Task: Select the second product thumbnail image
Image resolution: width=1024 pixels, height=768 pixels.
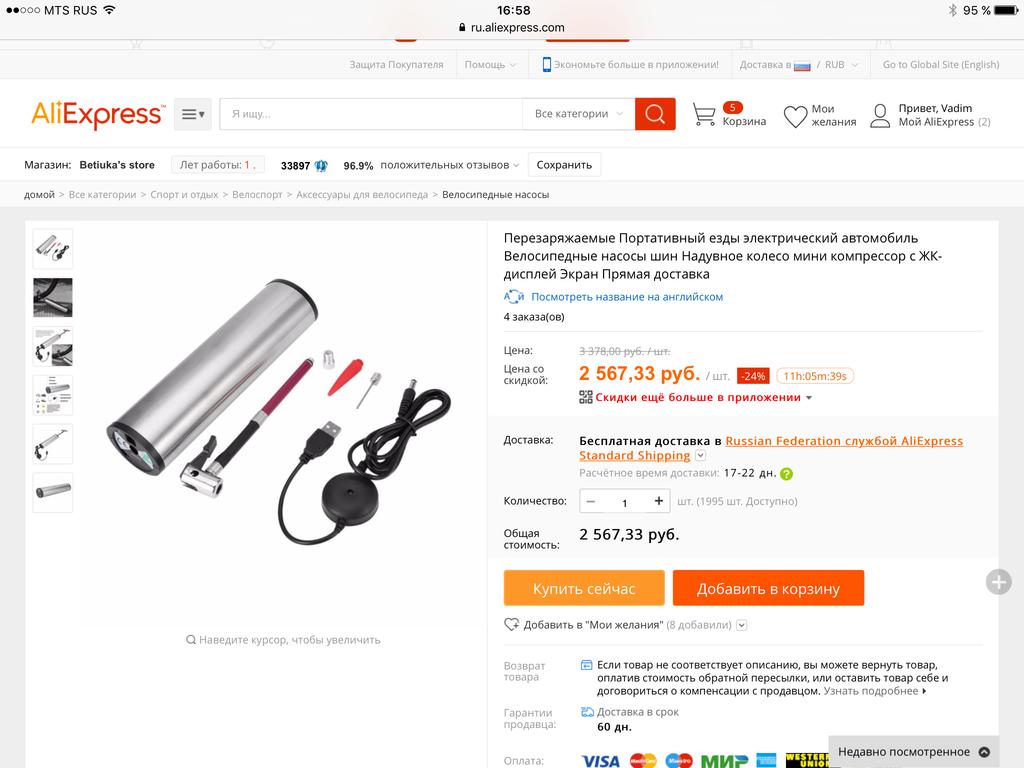Action: point(53,298)
